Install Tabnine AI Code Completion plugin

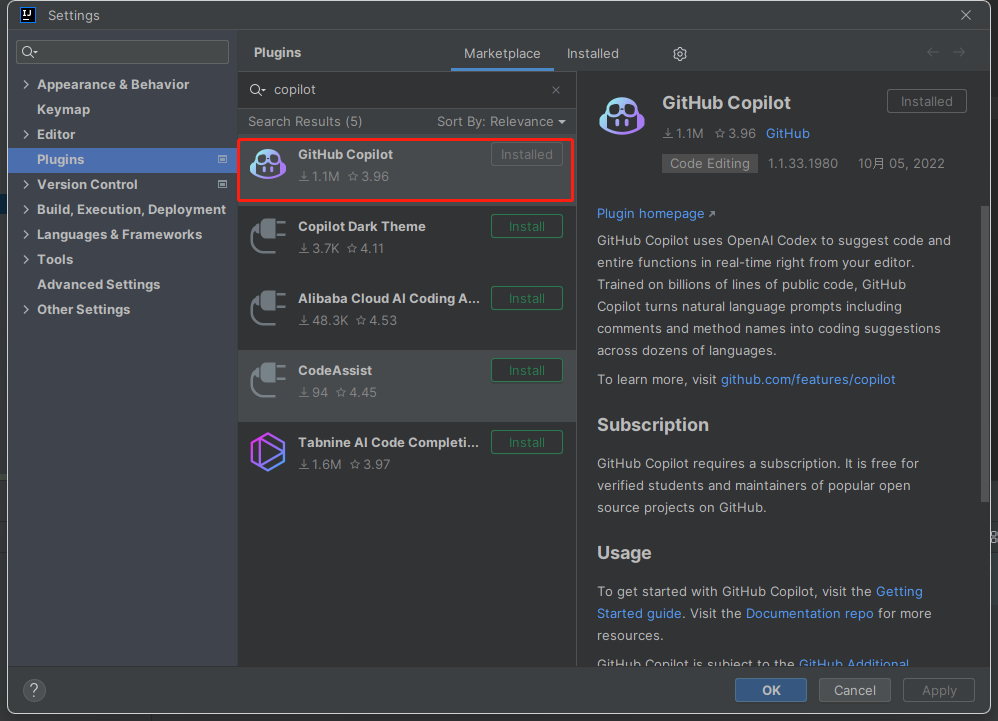click(x=527, y=442)
